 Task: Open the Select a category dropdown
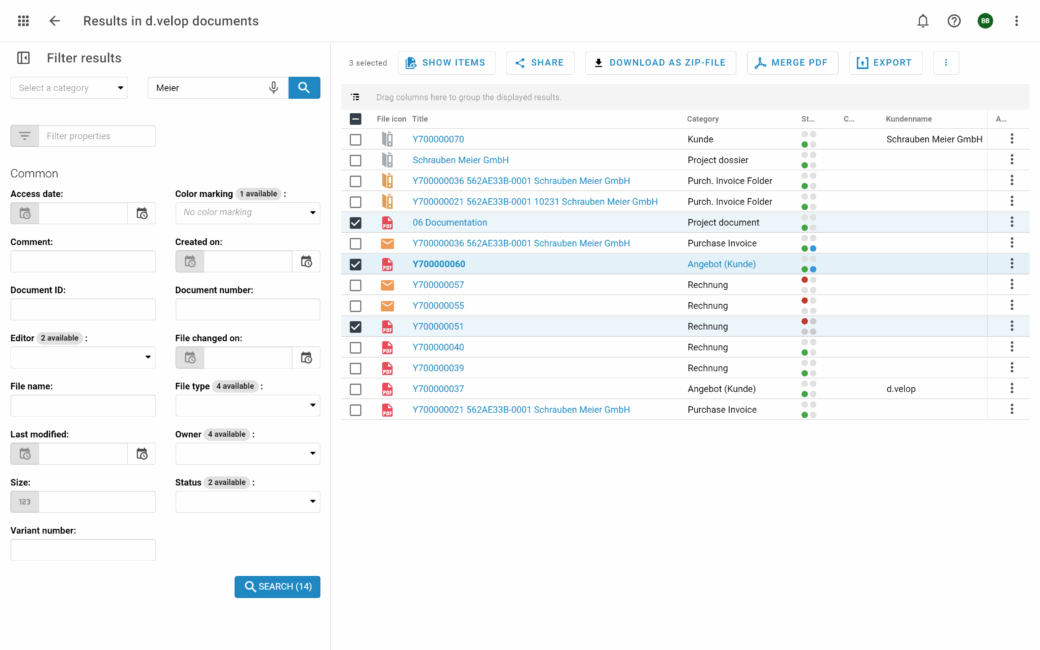point(69,88)
